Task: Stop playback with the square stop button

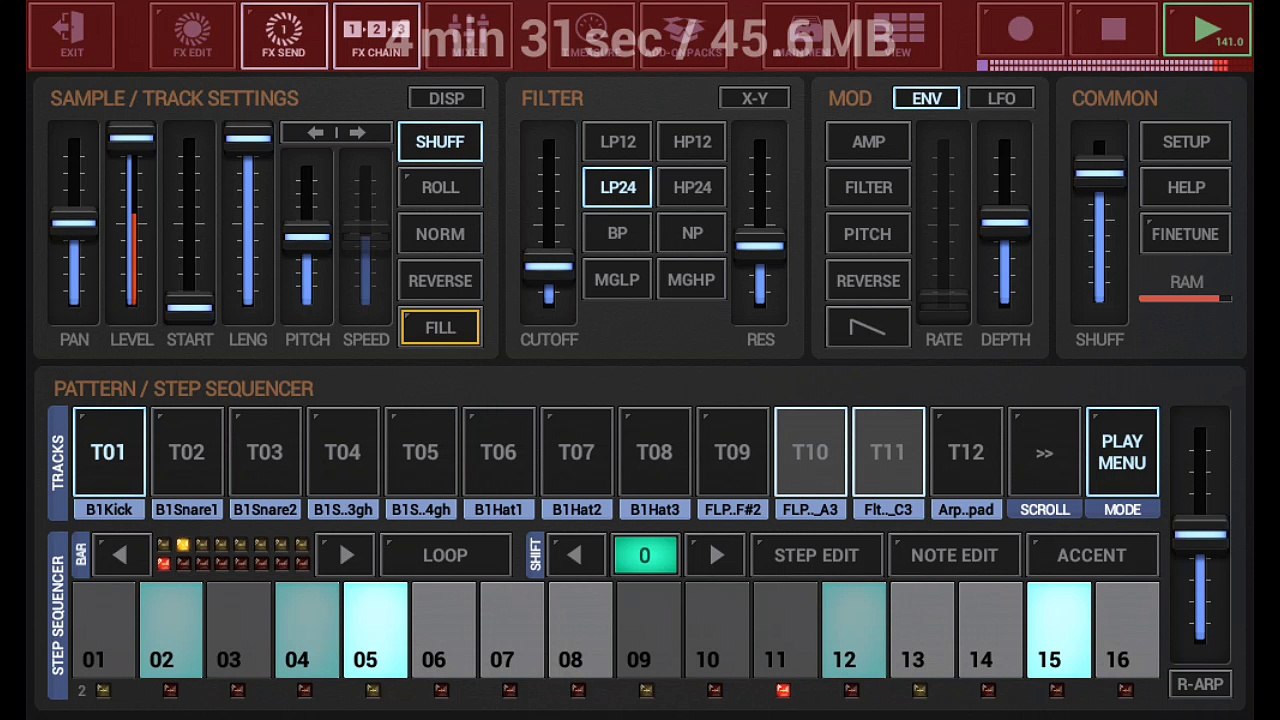Action: pyautogui.click(x=1113, y=30)
